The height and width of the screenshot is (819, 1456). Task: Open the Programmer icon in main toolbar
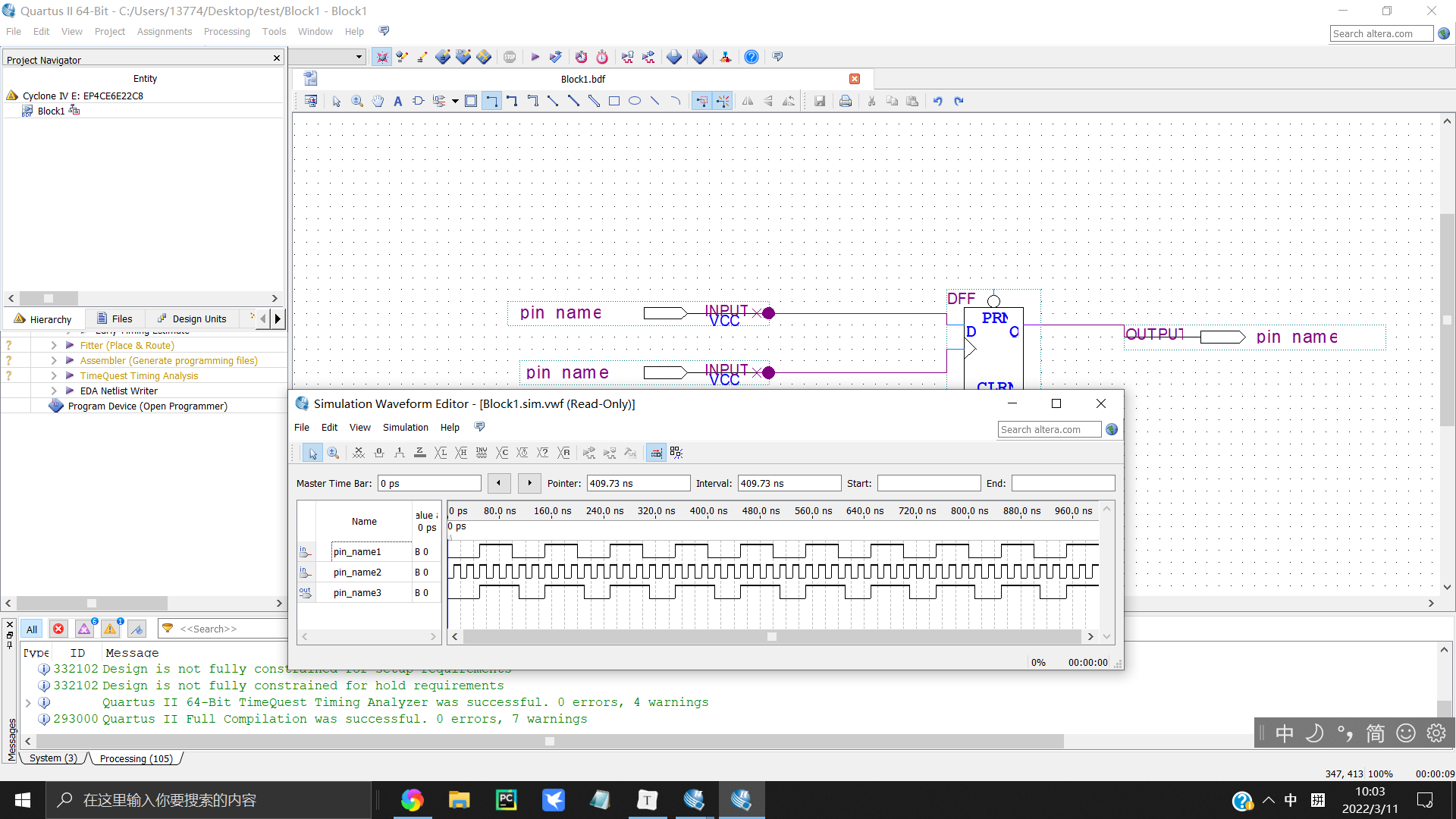(x=700, y=57)
